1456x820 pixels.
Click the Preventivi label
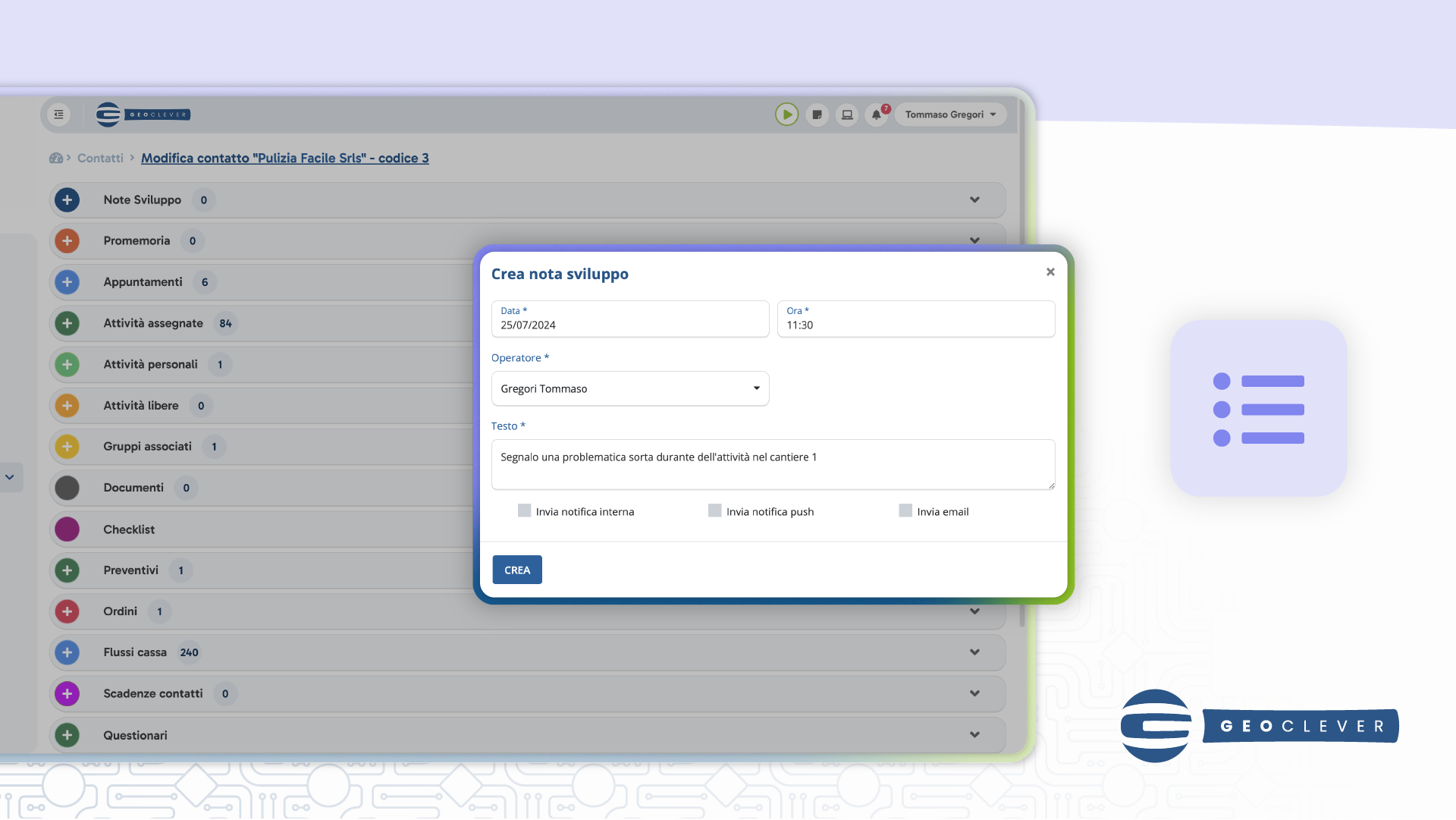pos(130,570)
